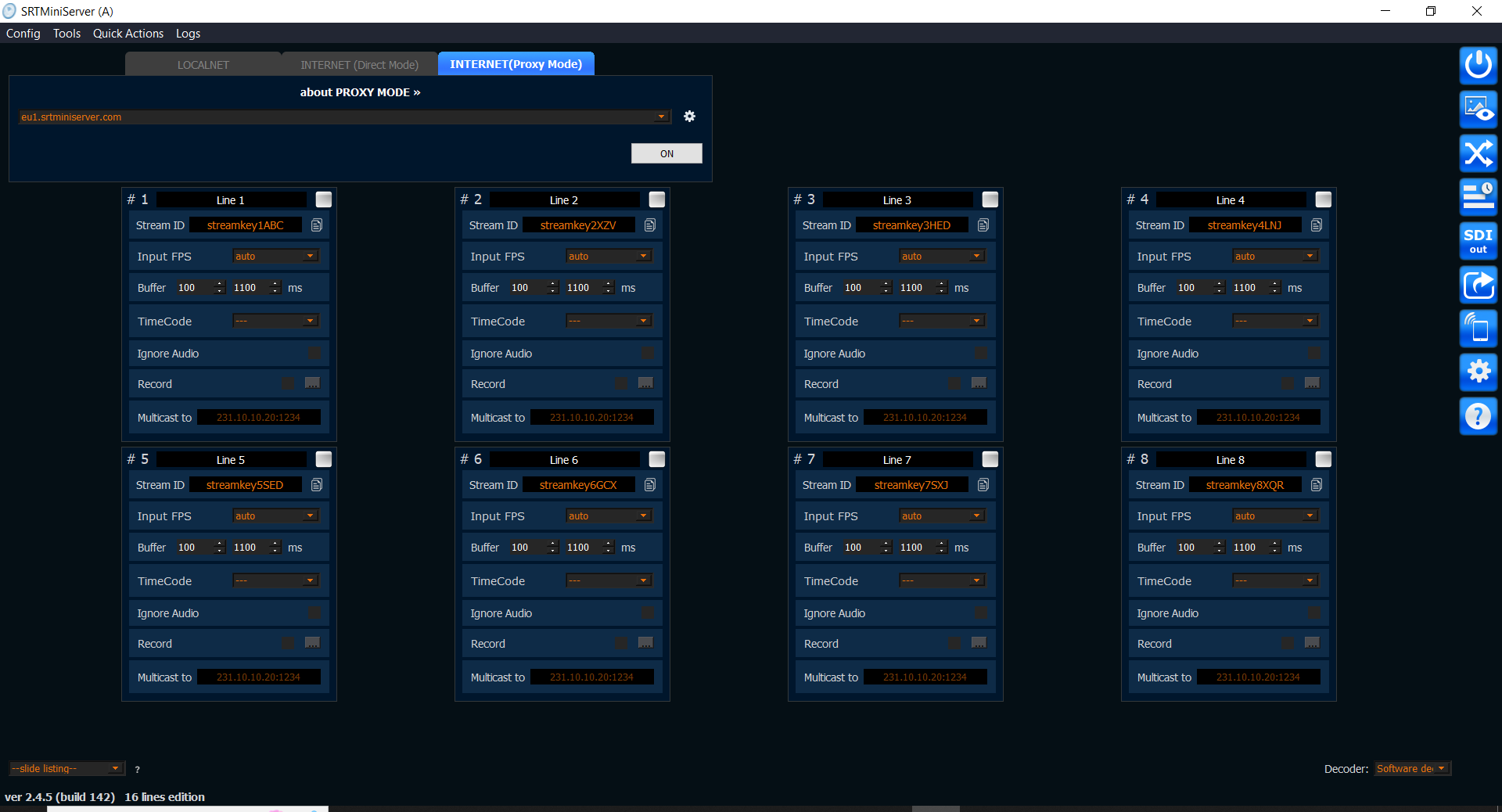Copy Stream ID streamkey3HED with its copy icon

[x=983, y=225]
